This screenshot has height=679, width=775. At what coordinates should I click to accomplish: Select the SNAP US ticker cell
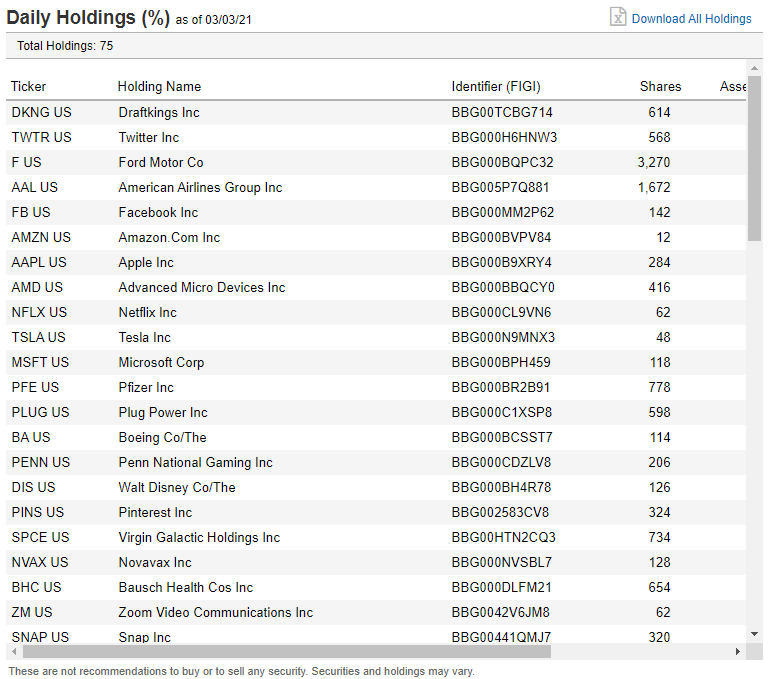[x=40, y=637]
